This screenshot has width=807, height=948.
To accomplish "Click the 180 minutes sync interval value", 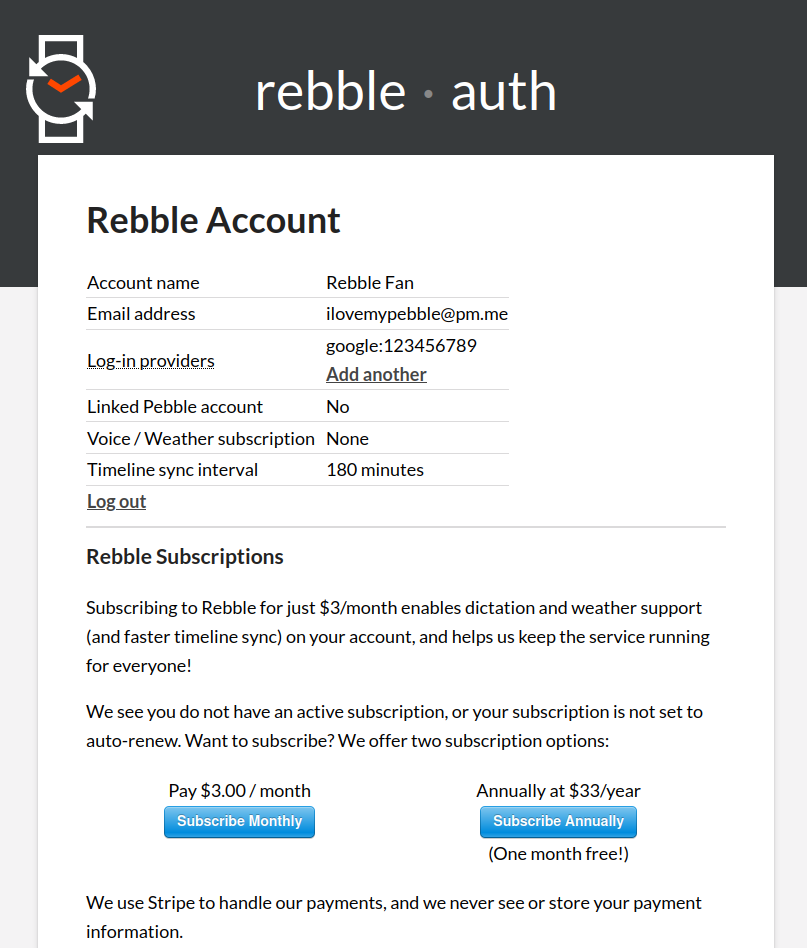I will (x=375, y=470).
